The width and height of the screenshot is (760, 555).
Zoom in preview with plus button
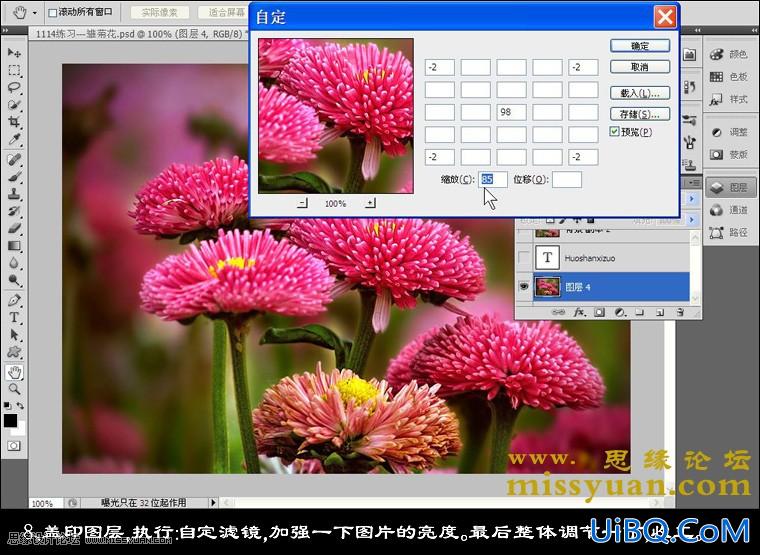pos(370,203)
